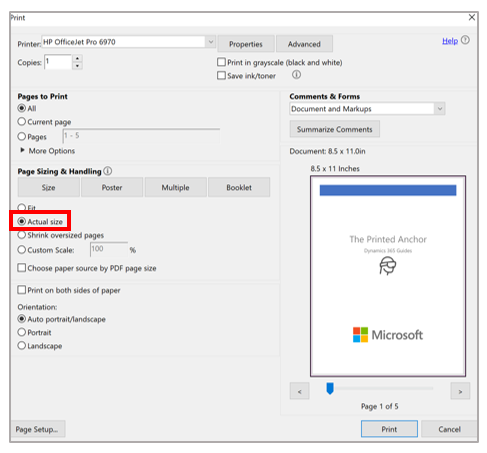Image resolution: width=487 pixels, height=453 pixels.
Task: Enable Choose paper source by PDF page size
Action: pyautogui.click(x=22, y=268)
